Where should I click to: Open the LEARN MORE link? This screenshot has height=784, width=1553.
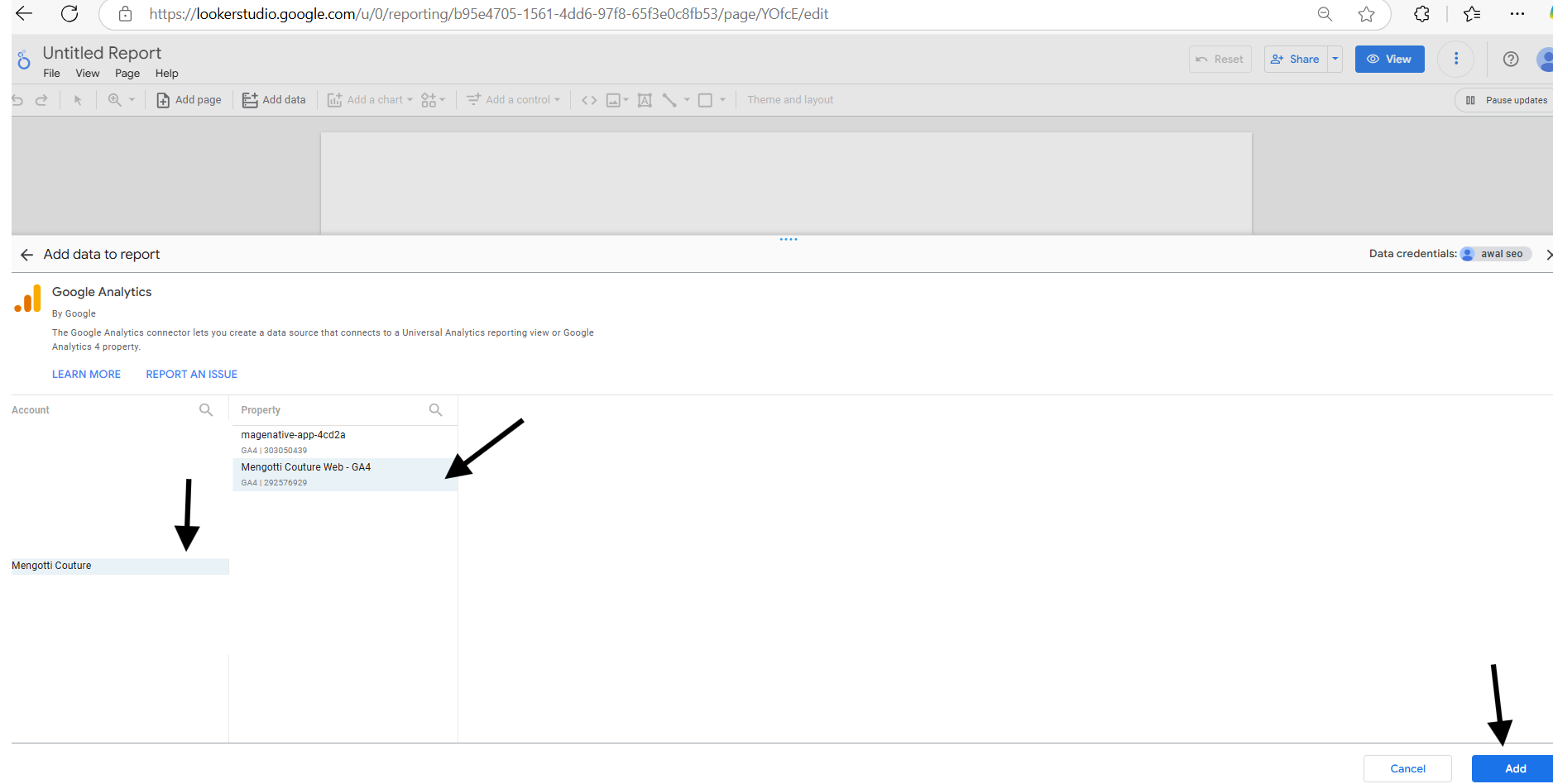point(86,375)
